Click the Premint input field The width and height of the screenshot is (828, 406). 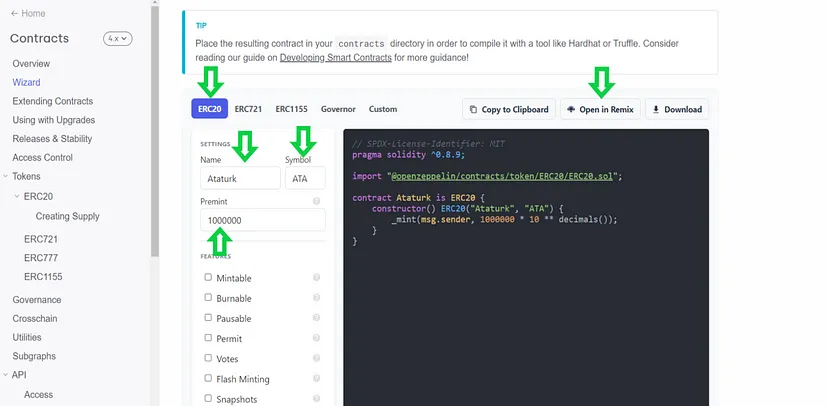pyautogui.click(x=262, y=220)
